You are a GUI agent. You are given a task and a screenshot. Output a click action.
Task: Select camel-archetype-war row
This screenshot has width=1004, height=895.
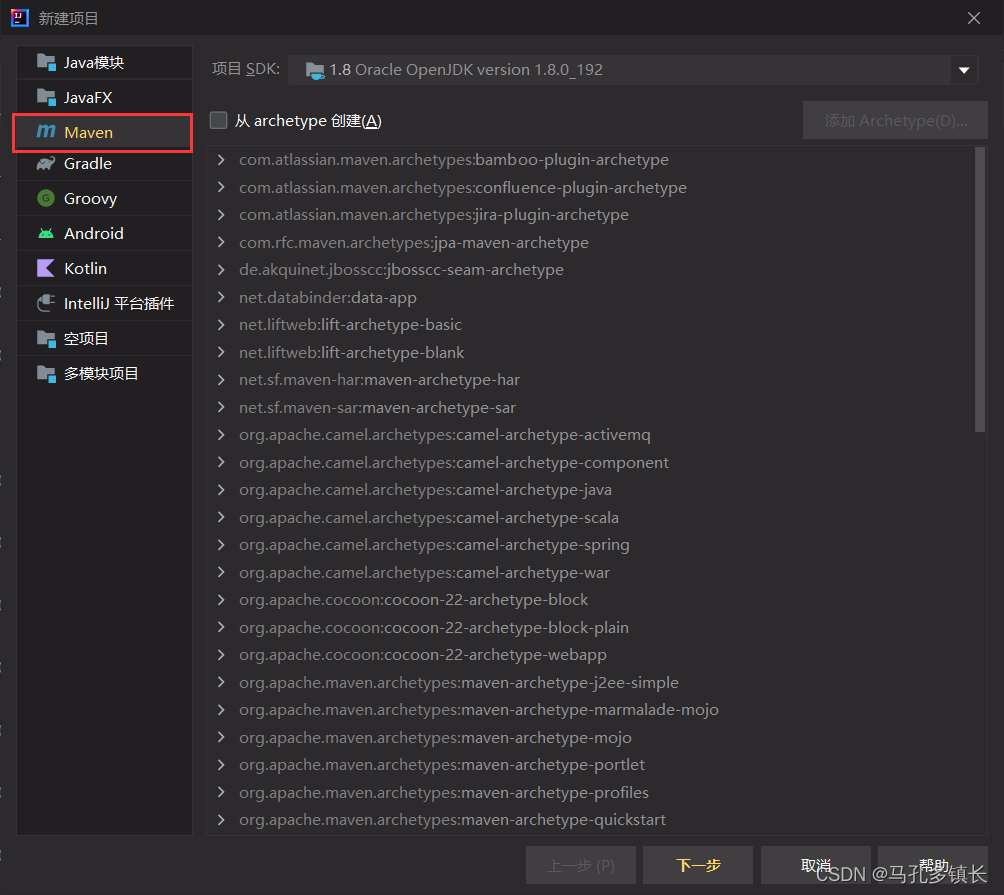(590, 572)
